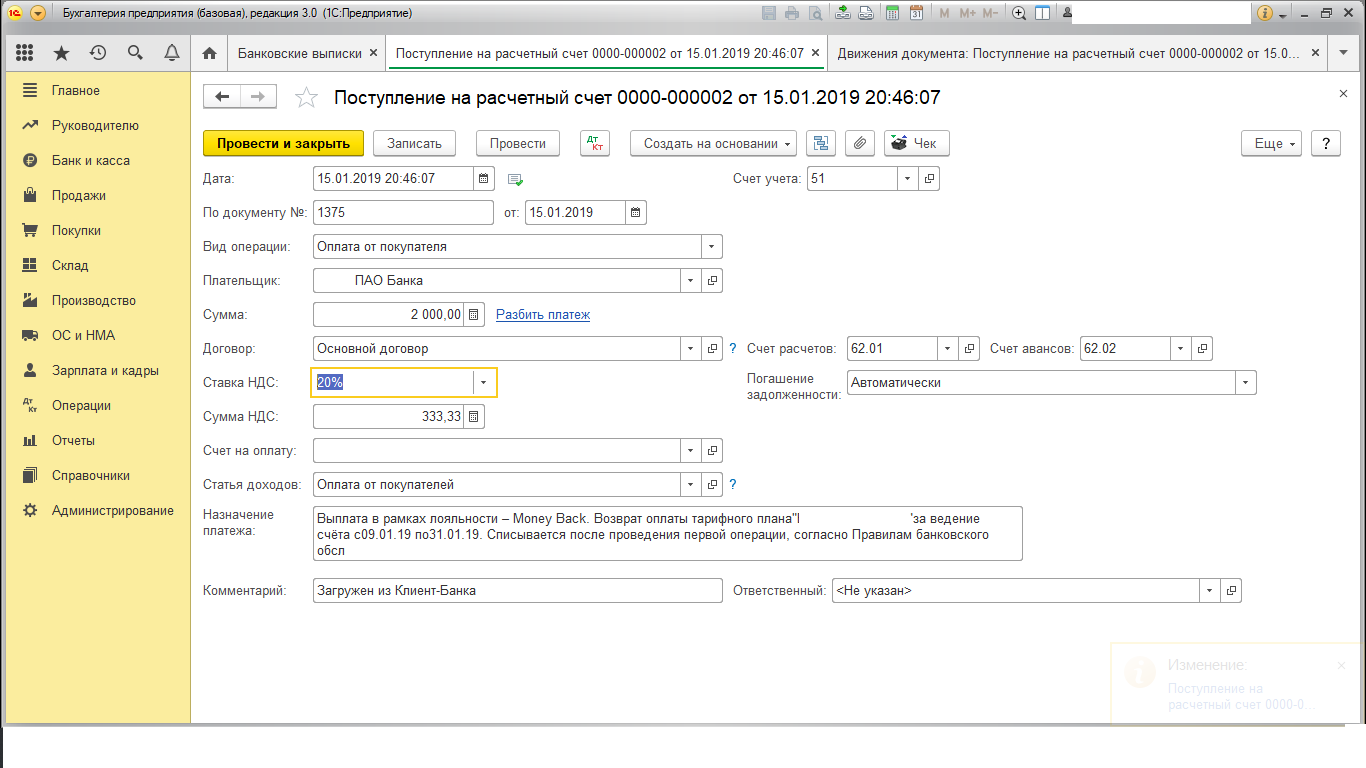Image resolution: width=1366 pixels, height=768 pixels.
Task: Expand the Вид операции dropdown
Action: click(711, 247)
